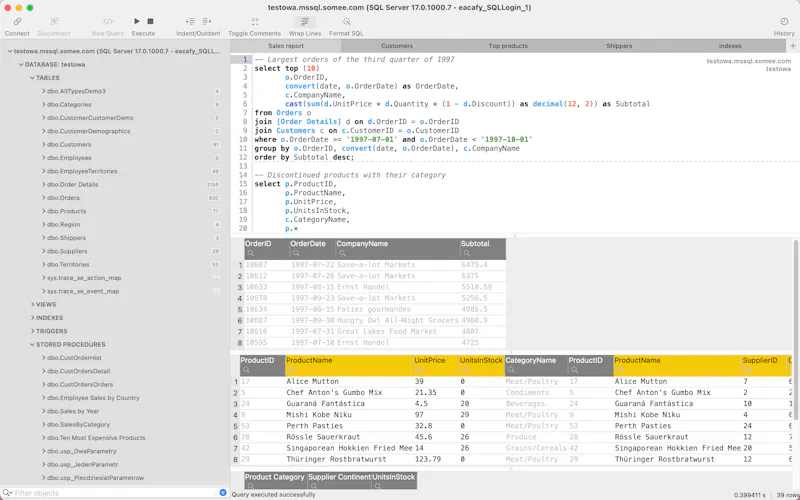Toggle the Wrap Lines option
The width and height of the screenshot is (800, 500).
click(305, 21)
